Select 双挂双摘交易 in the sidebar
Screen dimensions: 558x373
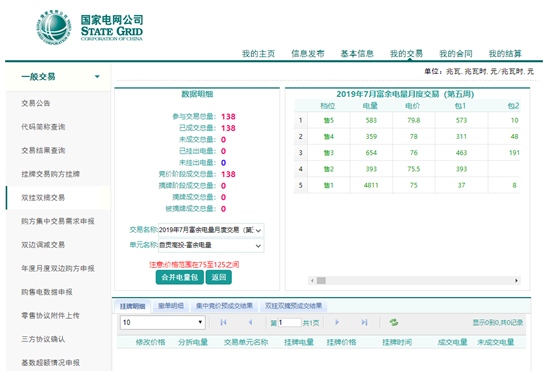click(x=43, y=198)
